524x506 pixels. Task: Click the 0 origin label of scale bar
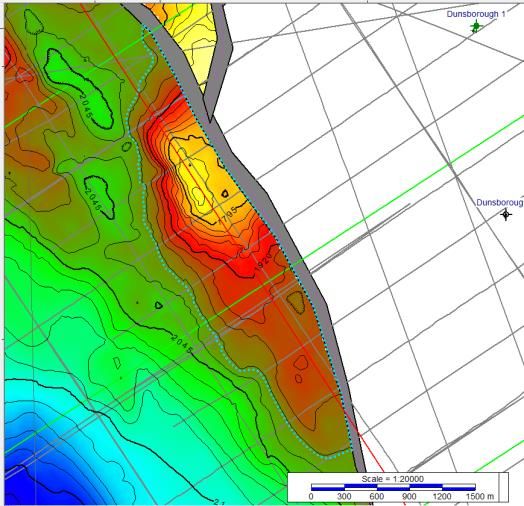pos(311,496)
